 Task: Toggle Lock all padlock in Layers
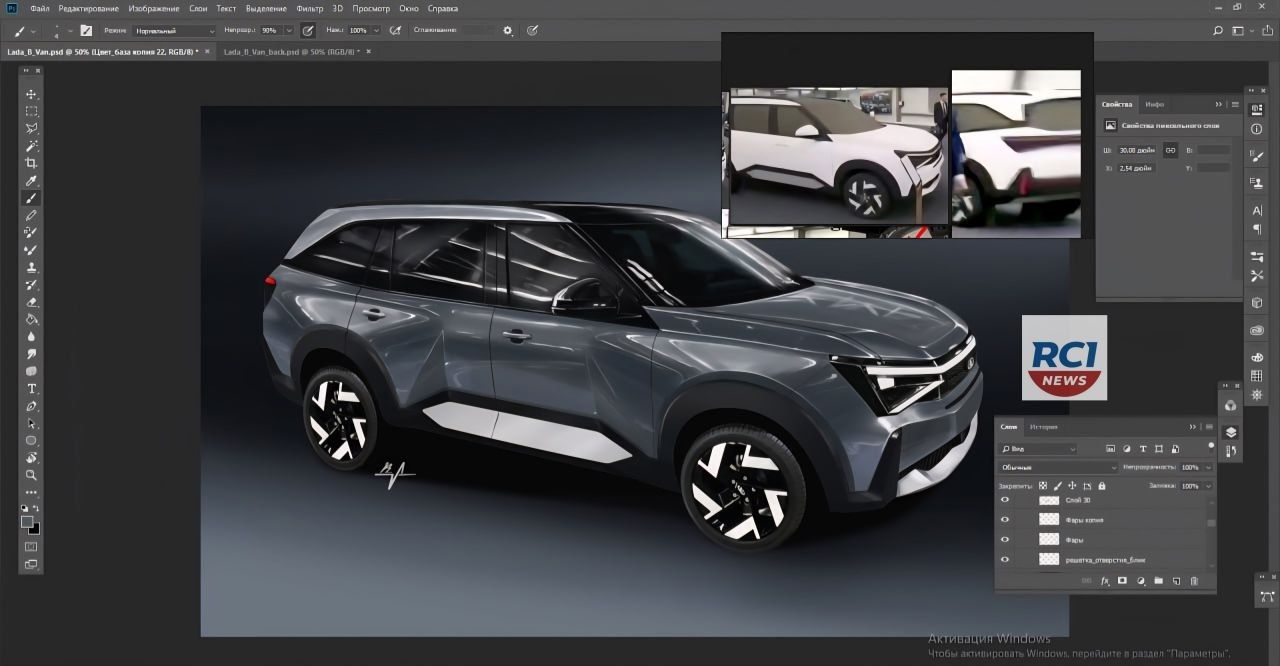point(1101,485)
